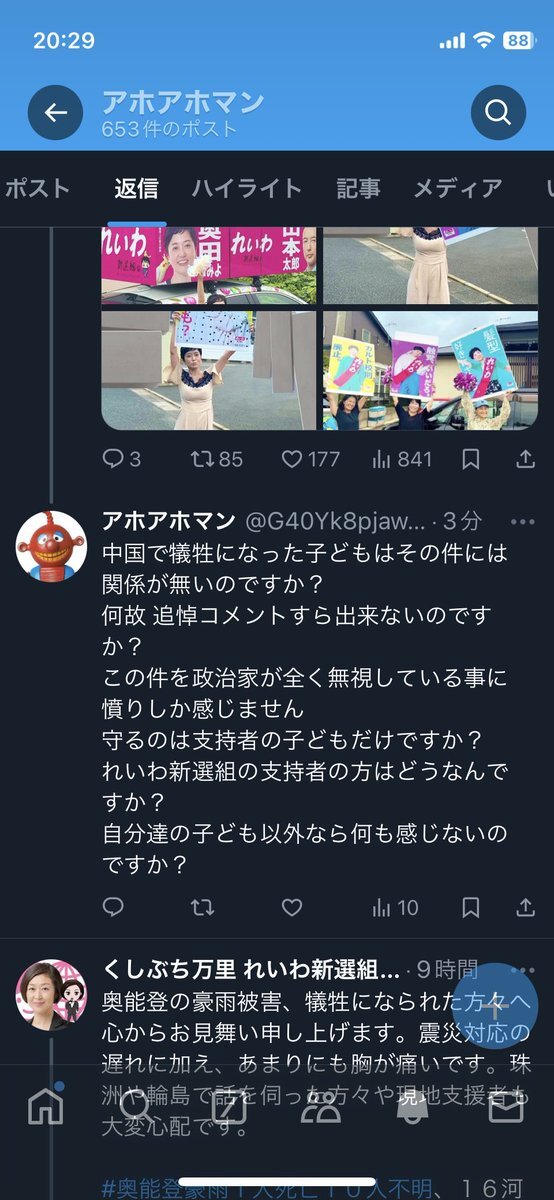Viewport: 554px width, 1200px height.
Task: Bookmark the アホアホマン post
Action: [471, 908]
